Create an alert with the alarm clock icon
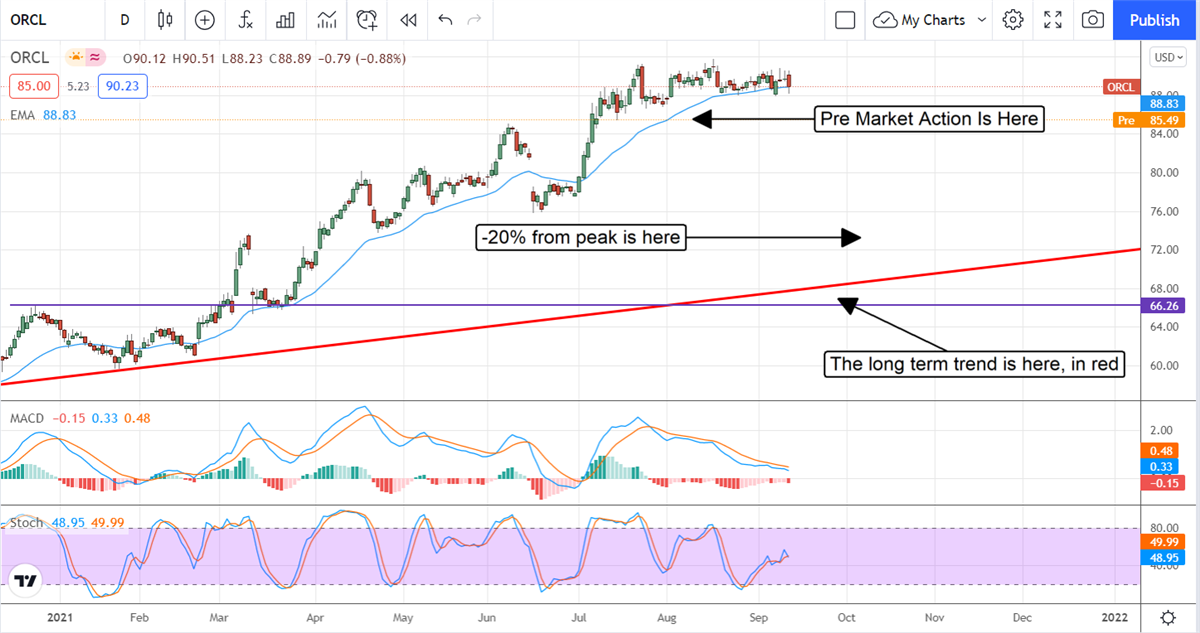Screen dimensions: 1200x633 (367, 20)
